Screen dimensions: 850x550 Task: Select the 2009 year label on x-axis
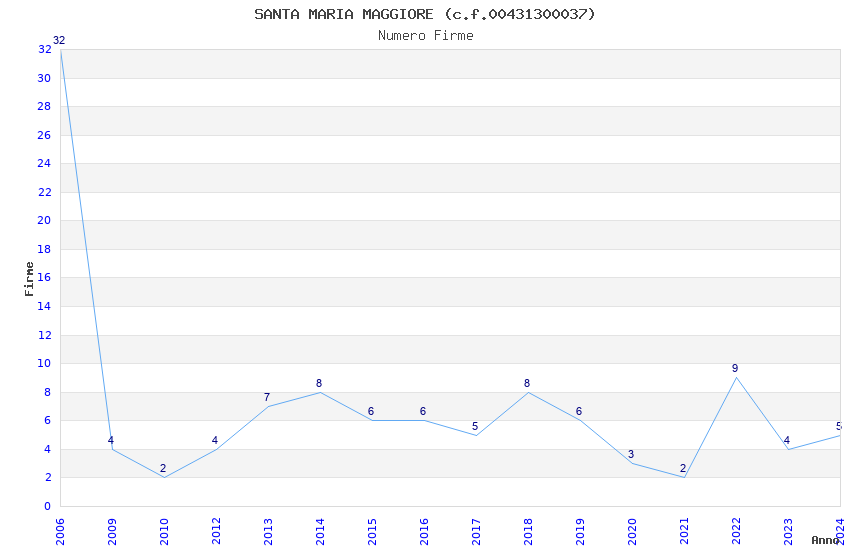[112, 532]
